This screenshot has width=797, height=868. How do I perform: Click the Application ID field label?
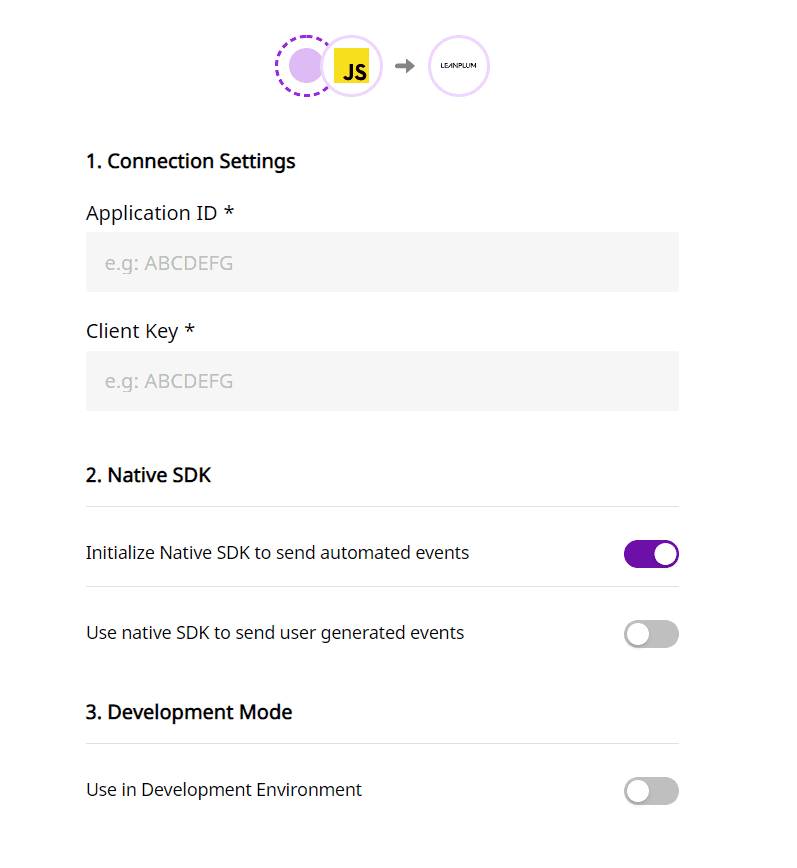152,213
